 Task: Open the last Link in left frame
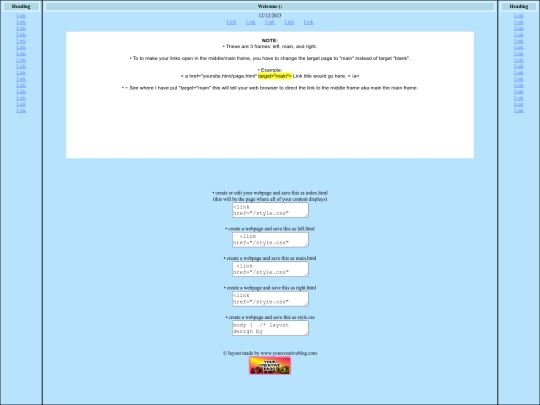click(21, 111)
